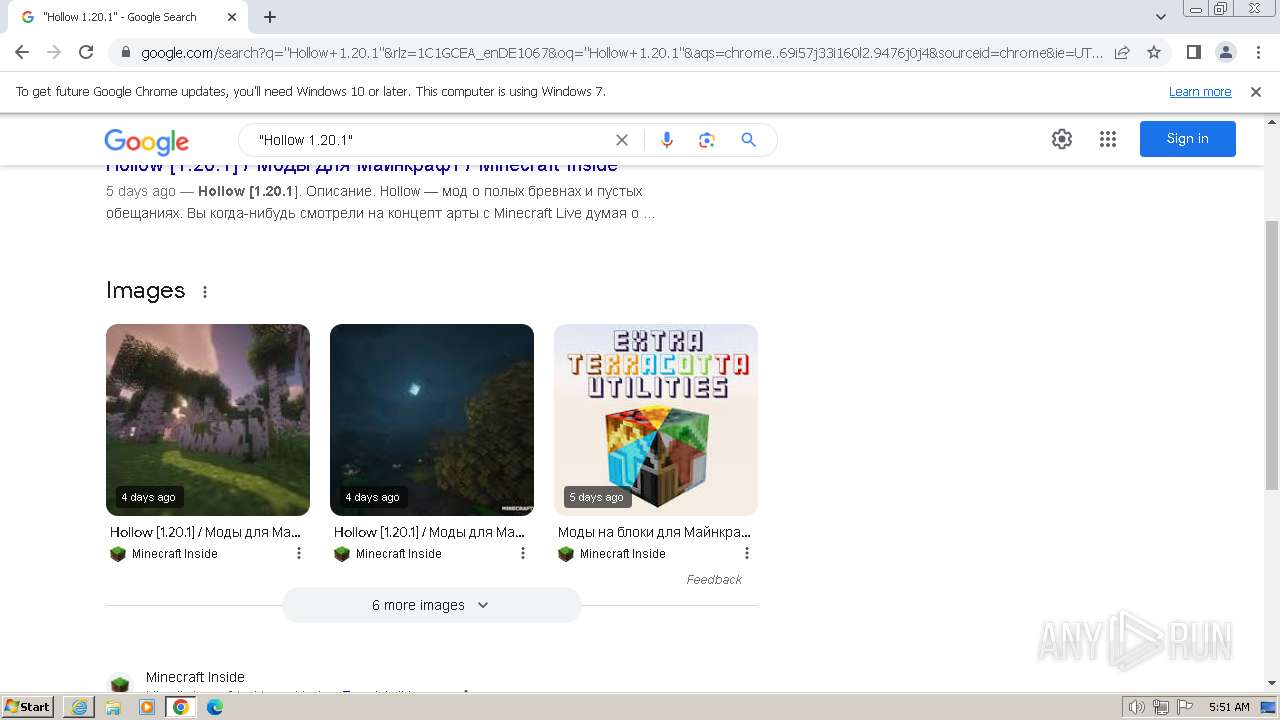This screenshot has width=1280, height=720.
Task: Open network status tray icon
Action: [1160, 707]
